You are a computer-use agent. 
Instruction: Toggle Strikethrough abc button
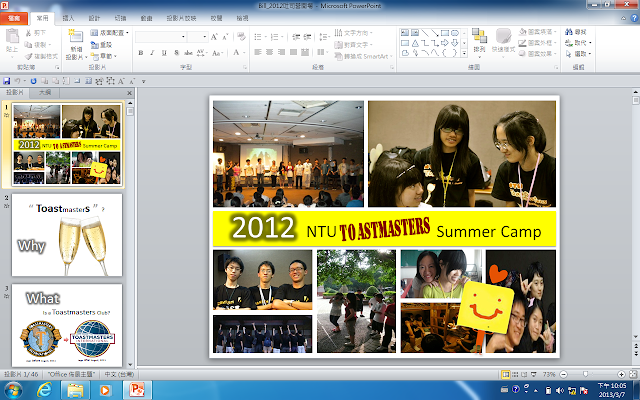tap(188, 53)
